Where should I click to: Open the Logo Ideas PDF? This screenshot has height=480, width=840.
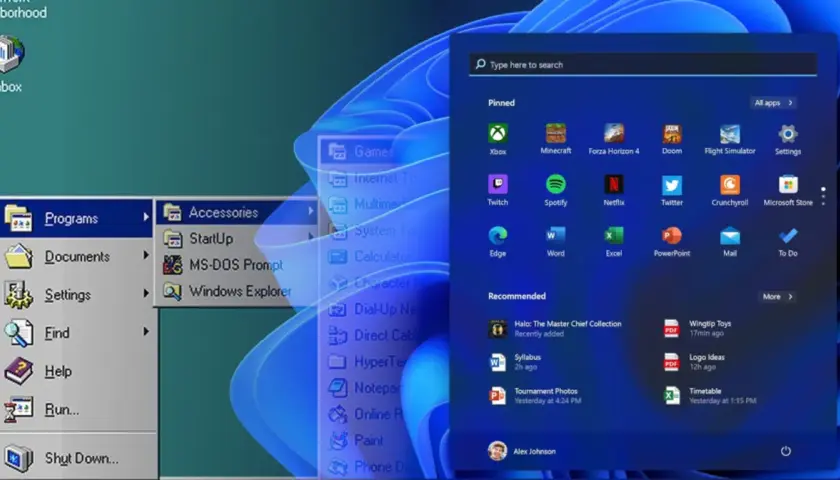[x=694, y=362]
